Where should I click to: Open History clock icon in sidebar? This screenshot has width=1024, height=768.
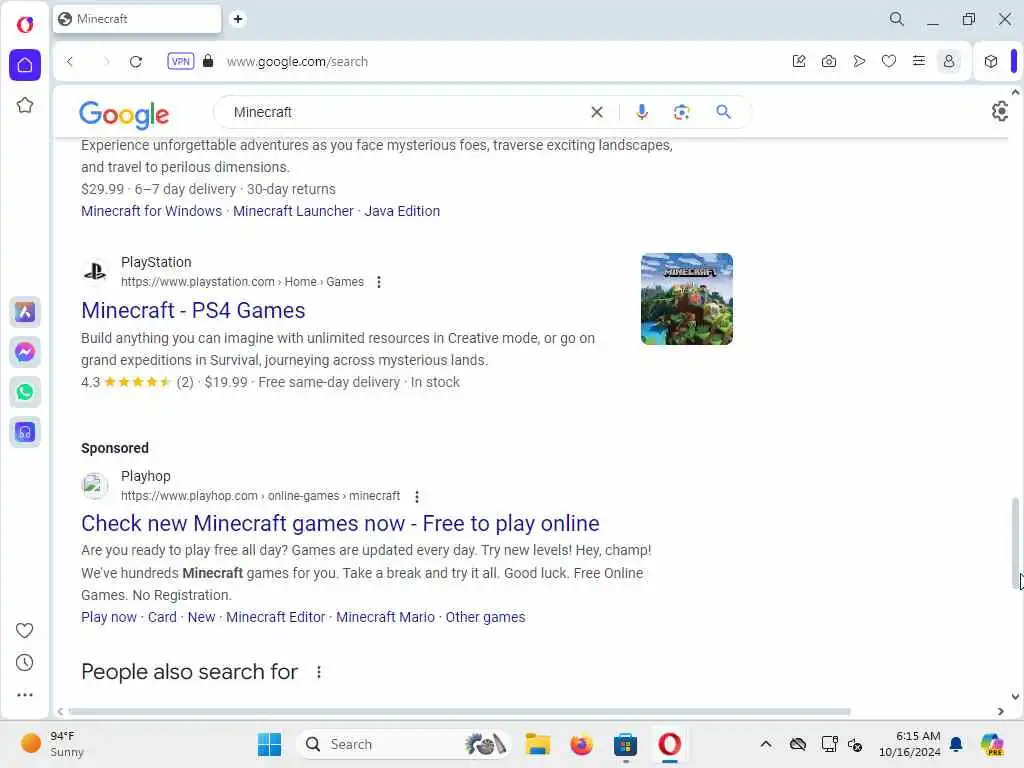[24, 662]
